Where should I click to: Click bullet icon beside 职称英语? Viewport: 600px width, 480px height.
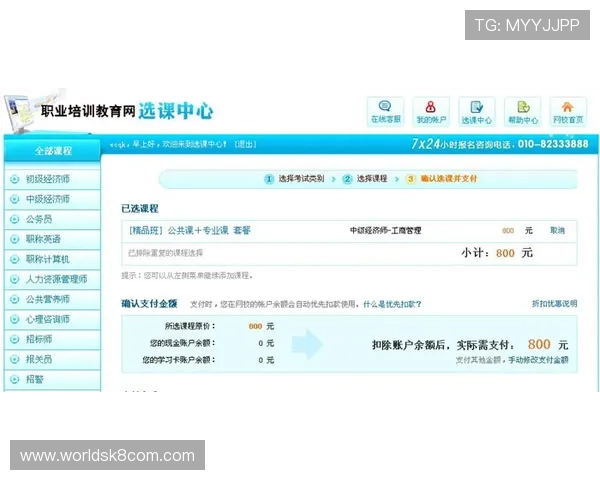pos(15,239)
